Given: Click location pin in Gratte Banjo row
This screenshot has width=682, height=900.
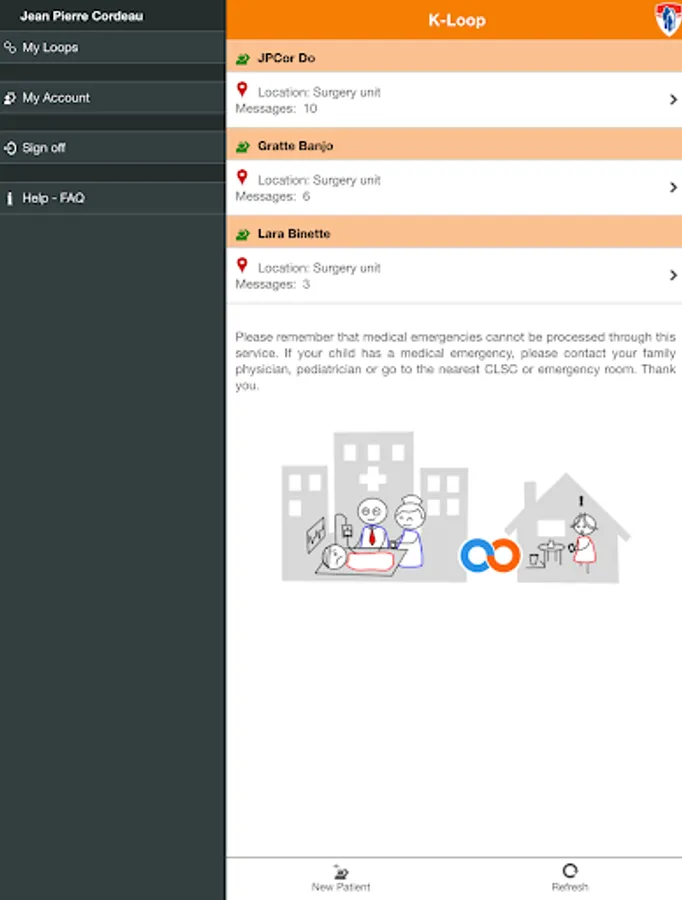Looking at the screenshot, I should [x=242, y=177].
